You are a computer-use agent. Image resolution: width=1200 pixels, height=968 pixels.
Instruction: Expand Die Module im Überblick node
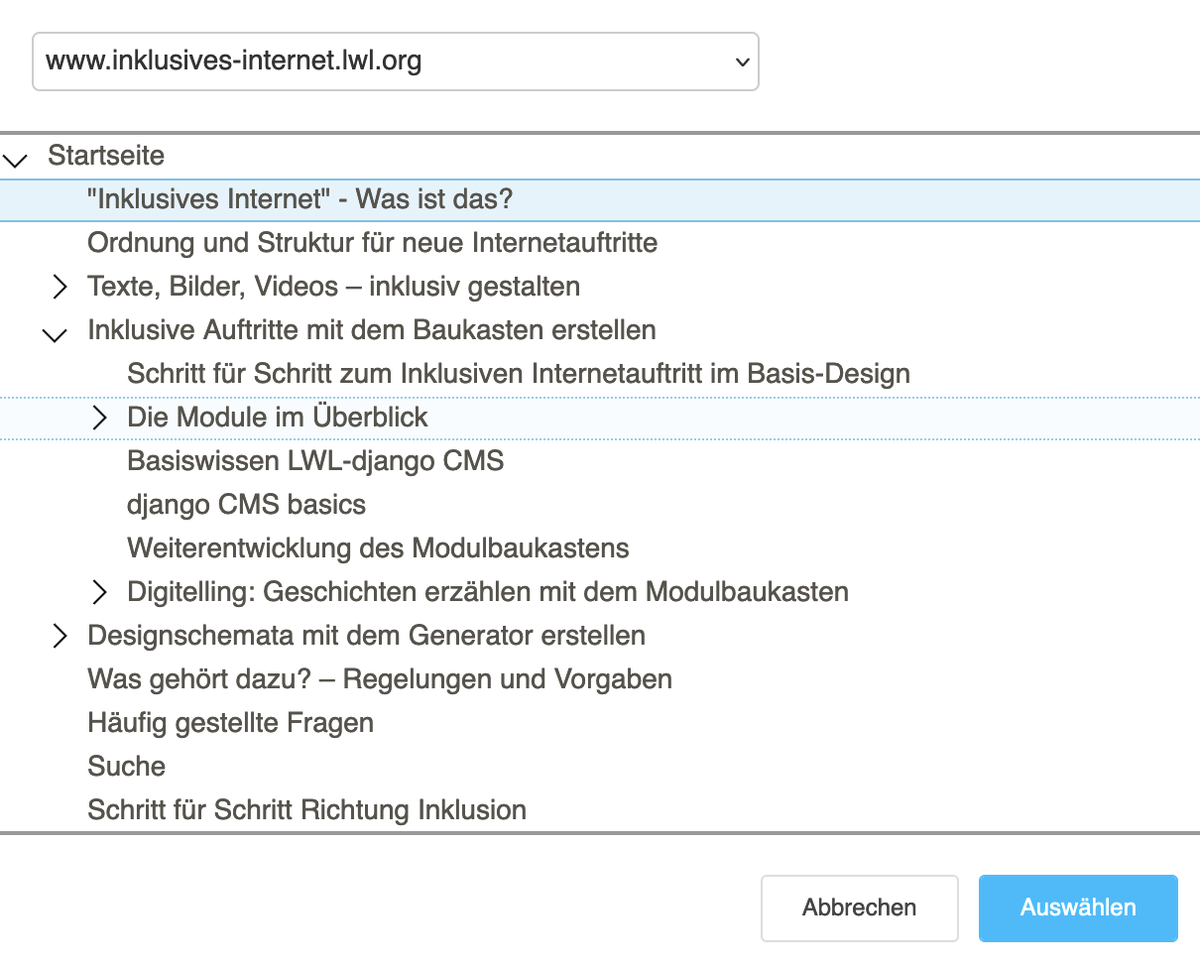point(99,418)
